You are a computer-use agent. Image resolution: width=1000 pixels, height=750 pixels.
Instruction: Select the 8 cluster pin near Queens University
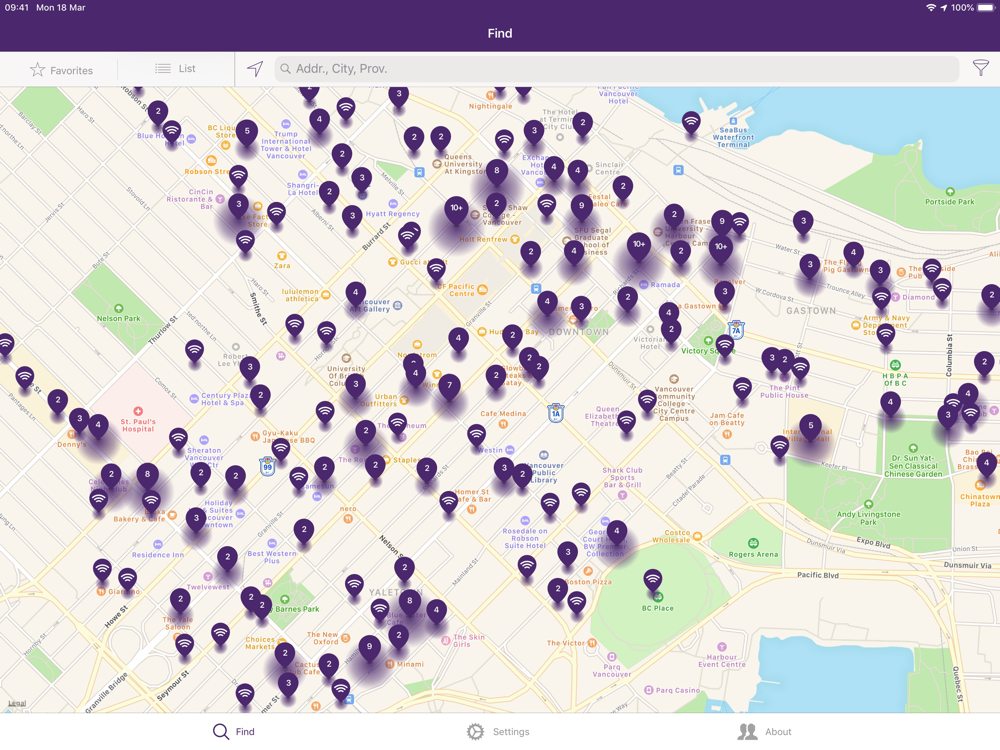(x=497, y=173)
